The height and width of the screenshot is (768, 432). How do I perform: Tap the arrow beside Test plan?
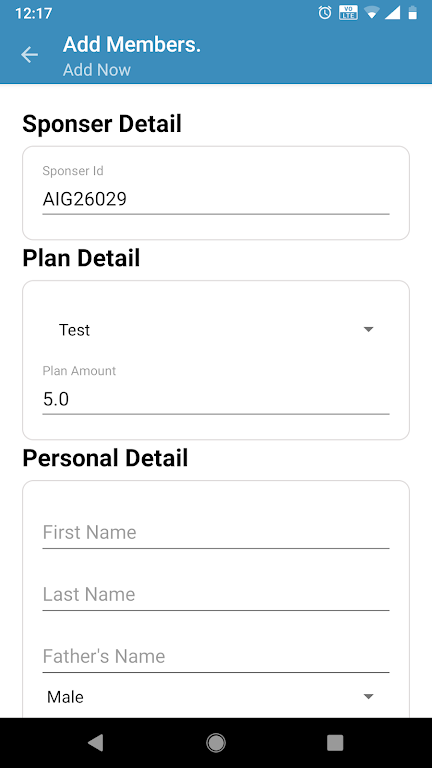[x=369, y=330]
